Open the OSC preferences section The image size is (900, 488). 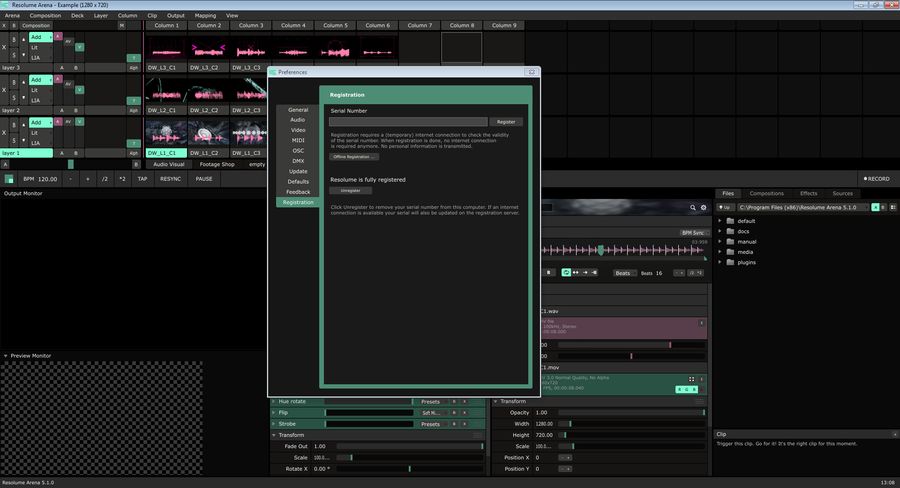click(x=298, y=151)
